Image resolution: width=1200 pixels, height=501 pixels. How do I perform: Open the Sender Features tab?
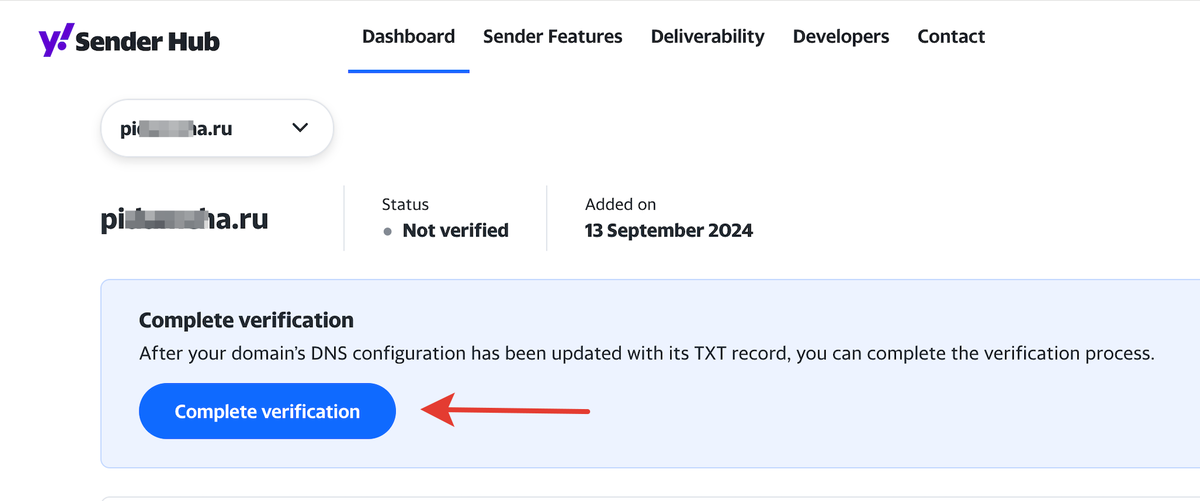[553, 37]
